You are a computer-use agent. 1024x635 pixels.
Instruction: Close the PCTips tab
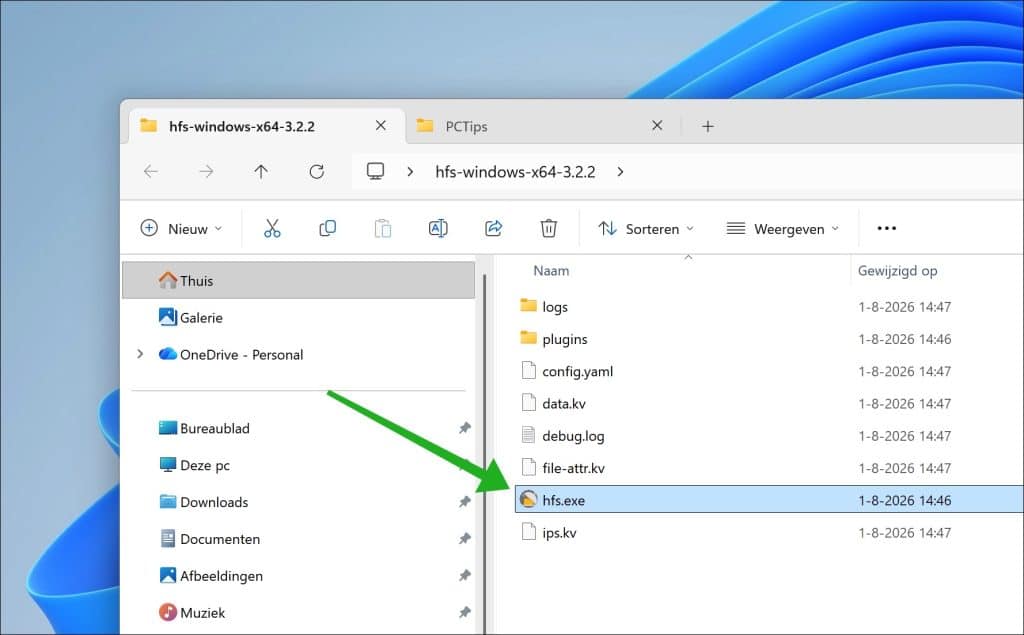coord(657,125)
